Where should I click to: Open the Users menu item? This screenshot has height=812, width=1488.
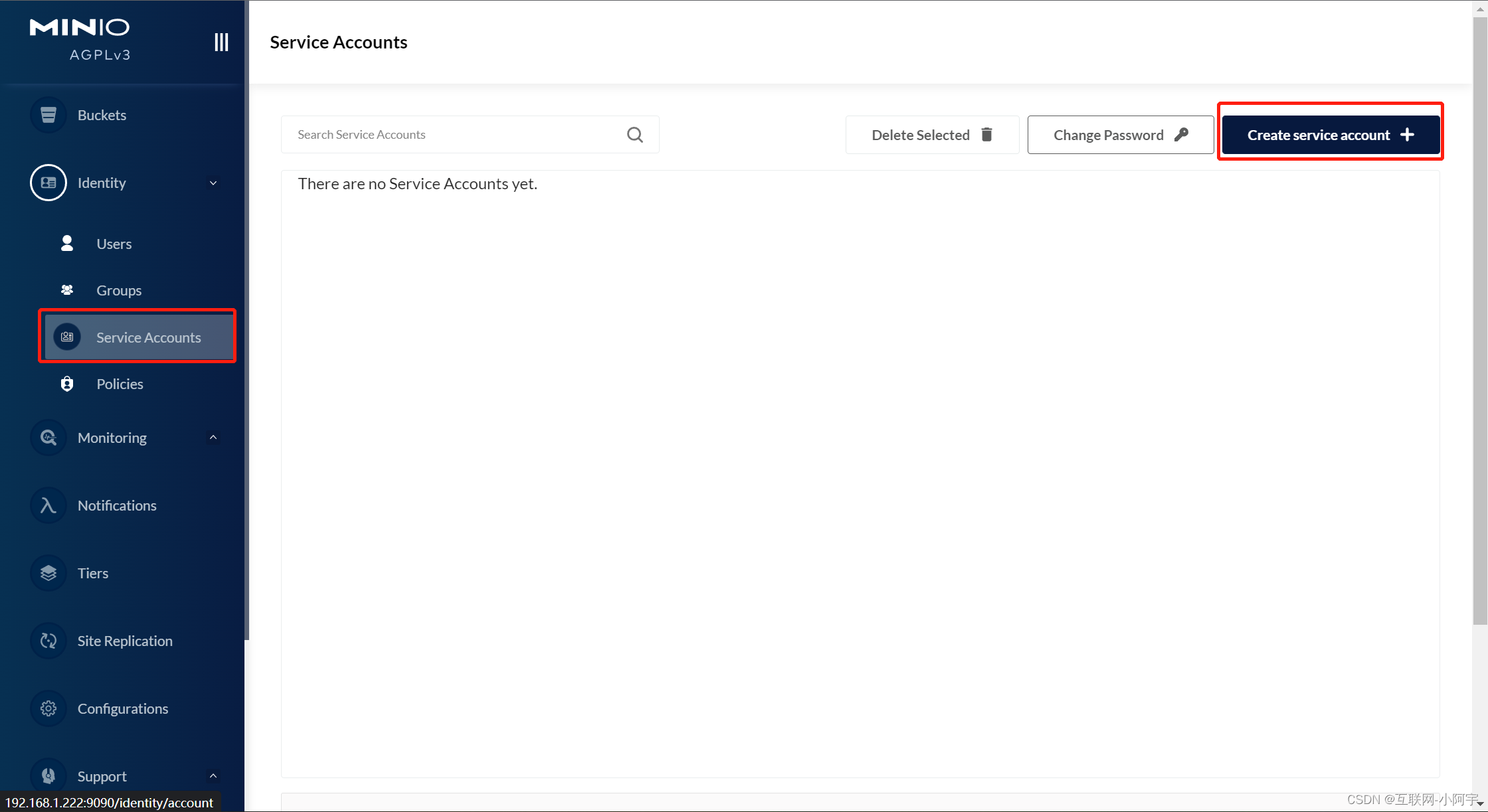(114, 244)
